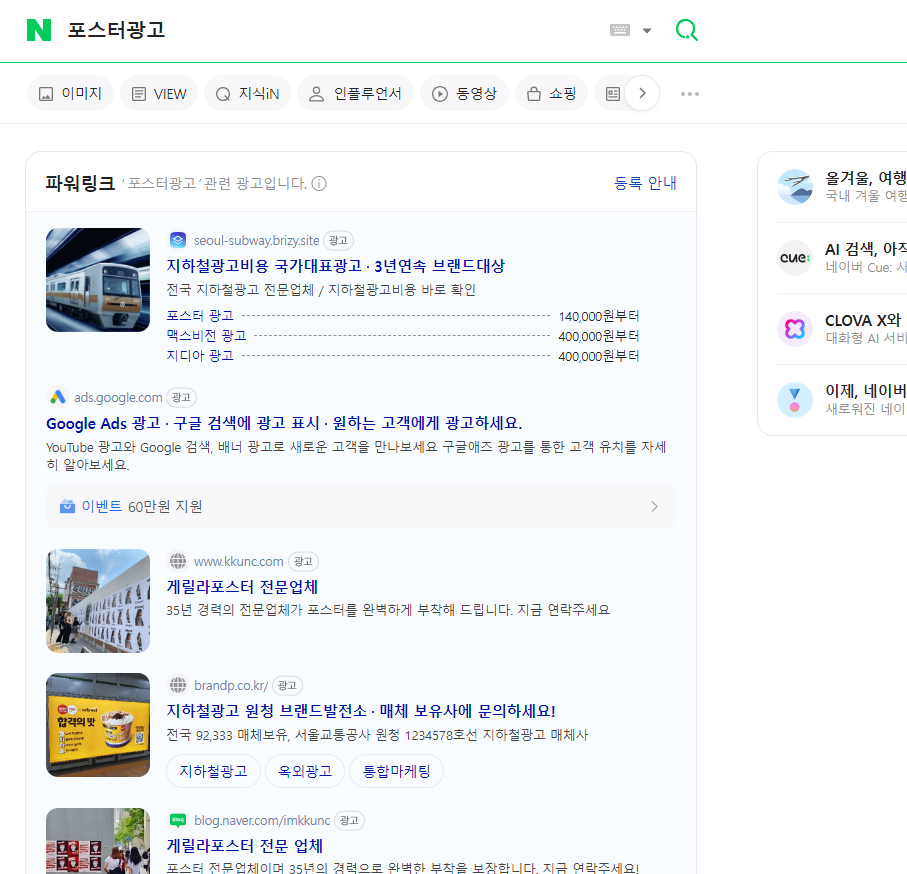
Task: Select the 인플루언서 tab
Action: 355,94
